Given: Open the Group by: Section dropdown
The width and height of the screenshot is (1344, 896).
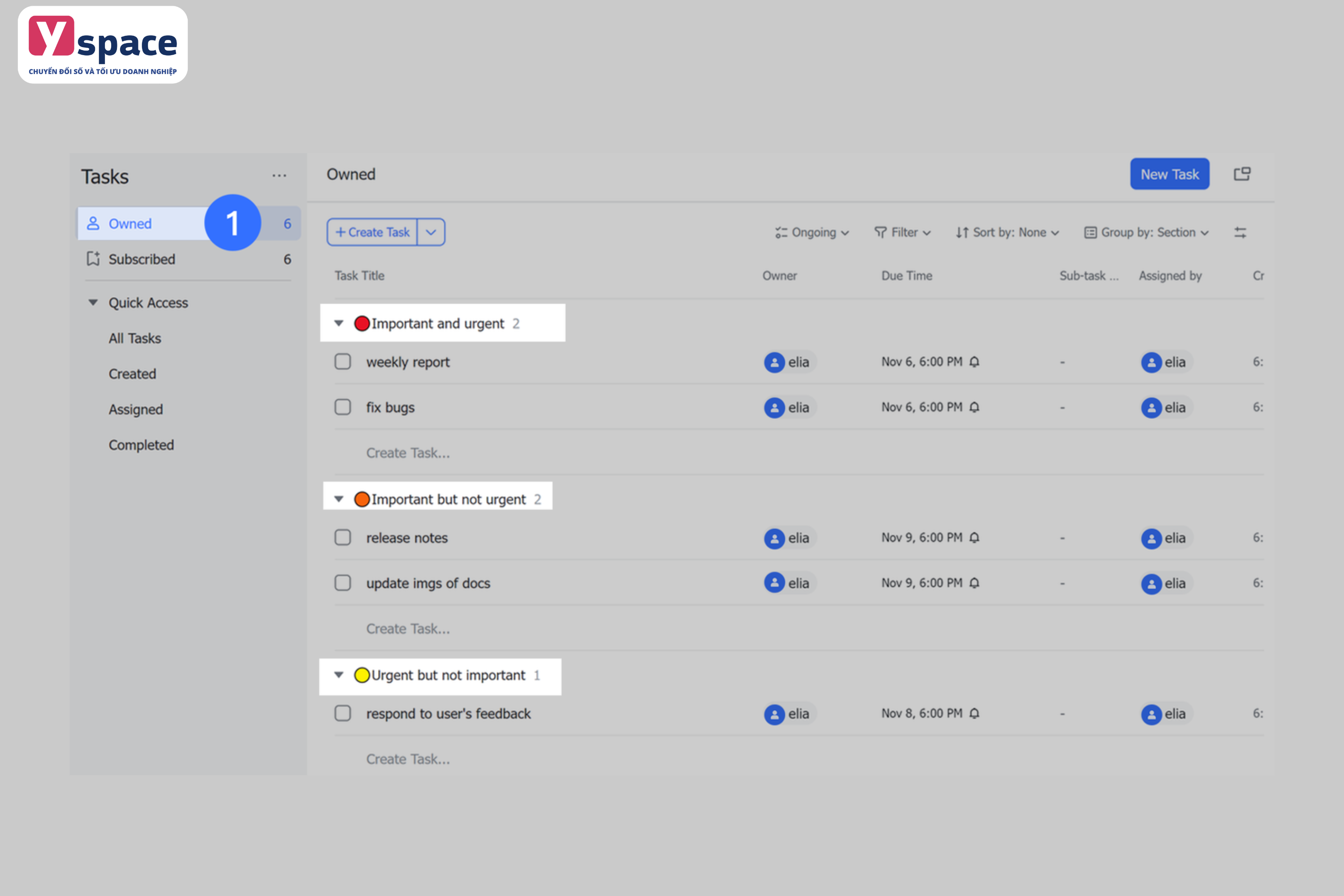Looking at the screenshot, I should (1146, 233).
